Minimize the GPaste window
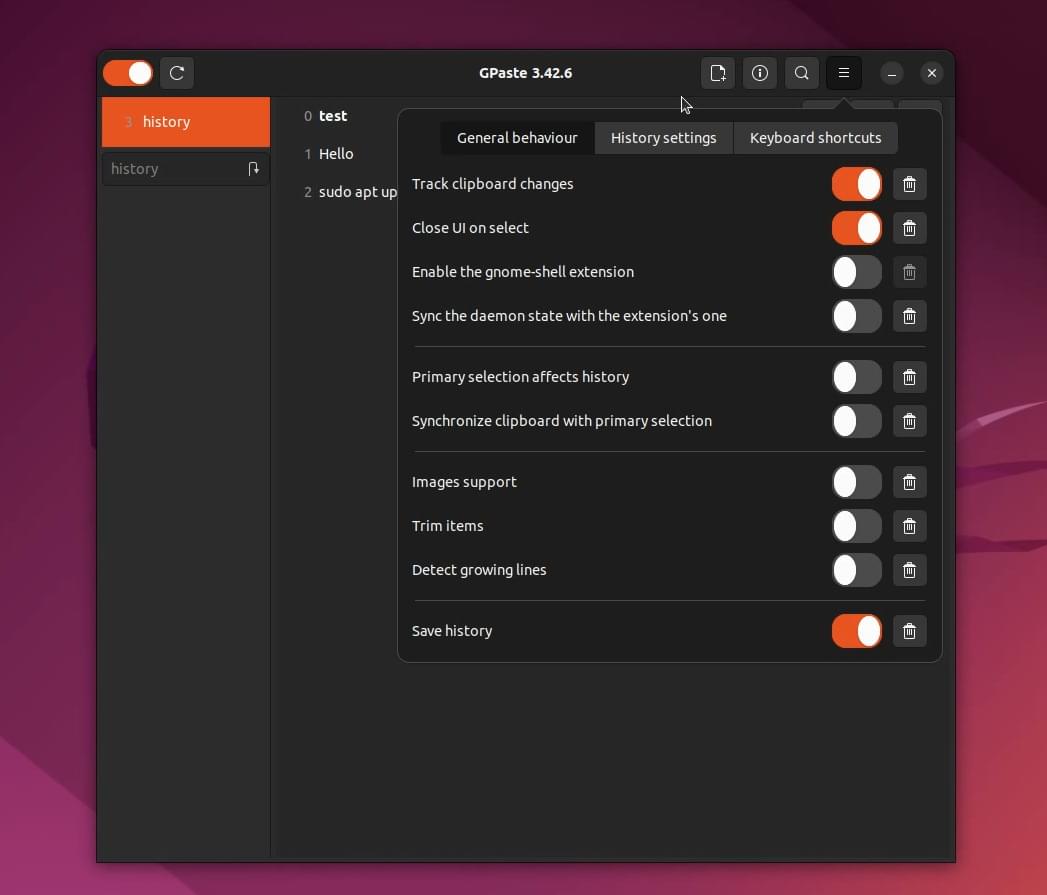Viewport: 1047px width, 895px height. 891,73
